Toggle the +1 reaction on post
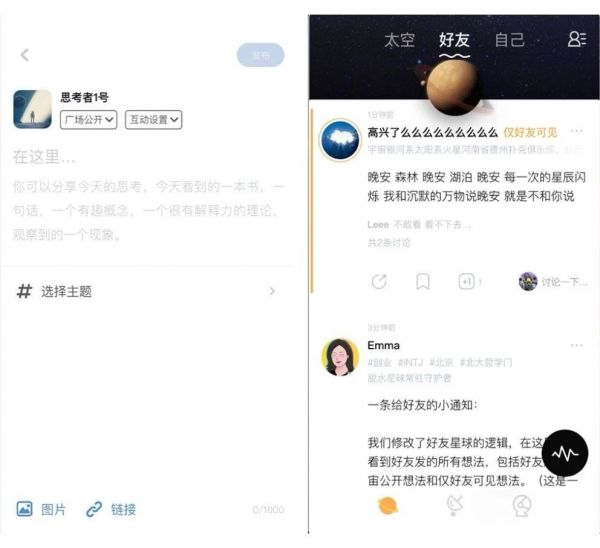 (466, 282)
